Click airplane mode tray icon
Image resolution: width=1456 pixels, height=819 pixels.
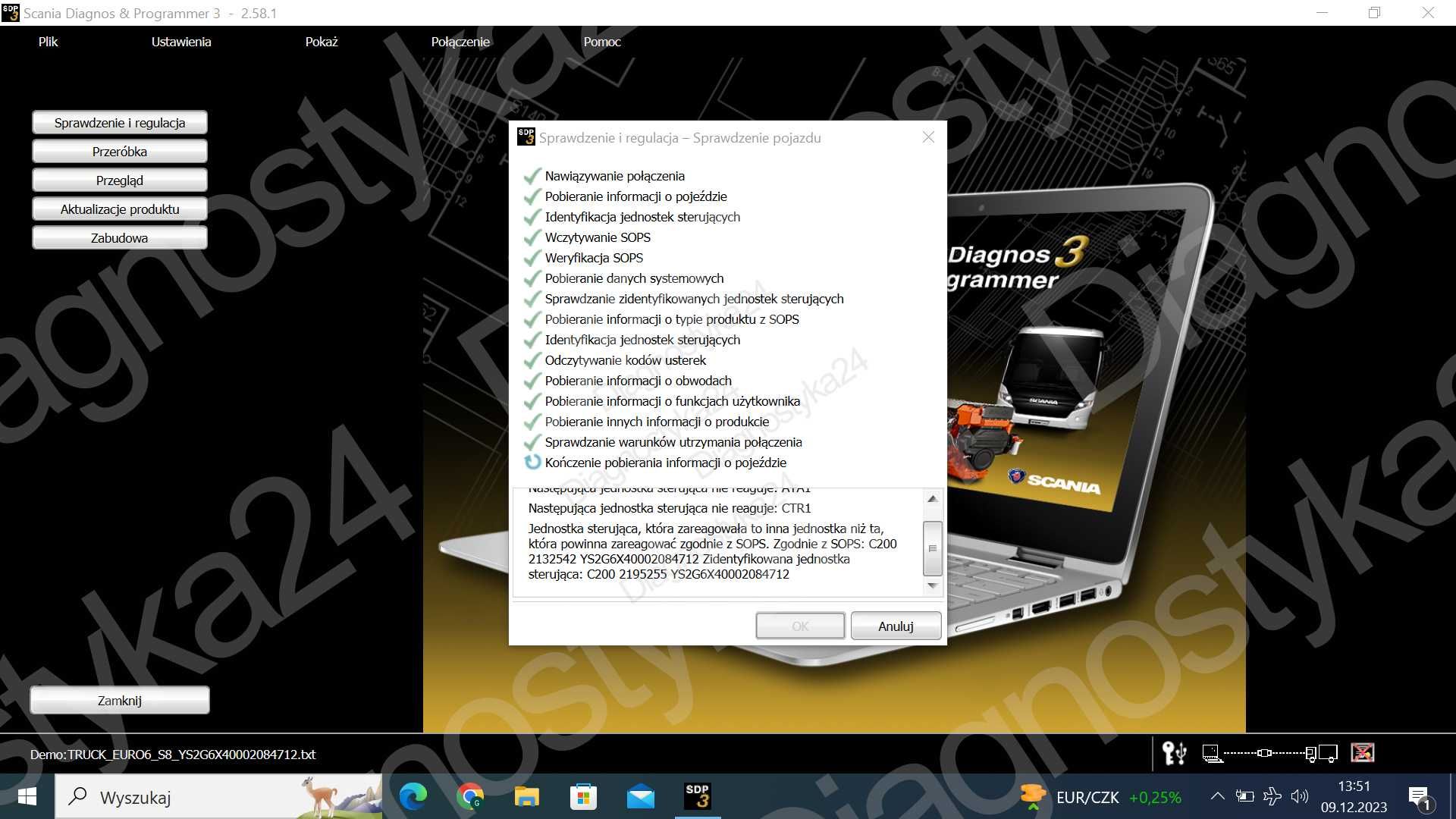(x=1272, y=796)
